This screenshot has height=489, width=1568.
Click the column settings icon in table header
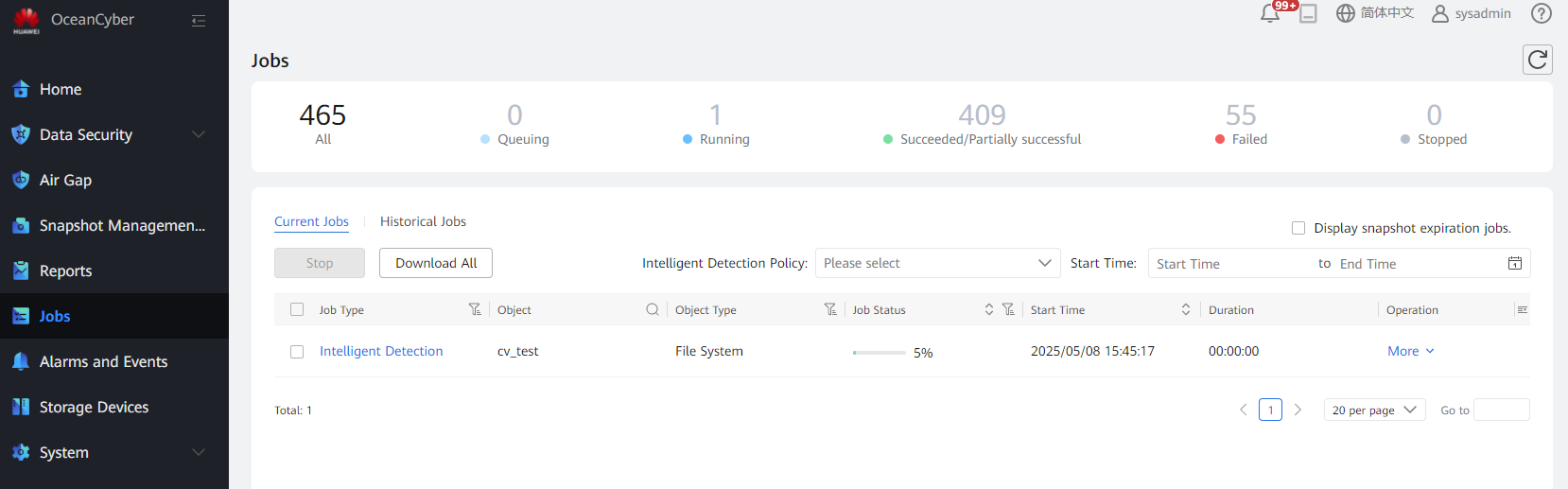(x=1522, y=309)
